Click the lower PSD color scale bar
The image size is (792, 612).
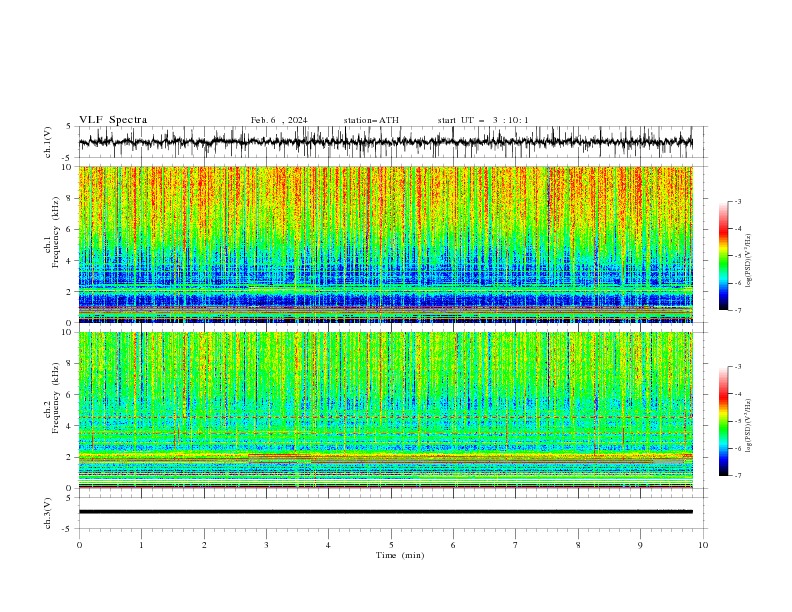pos(723,421)
